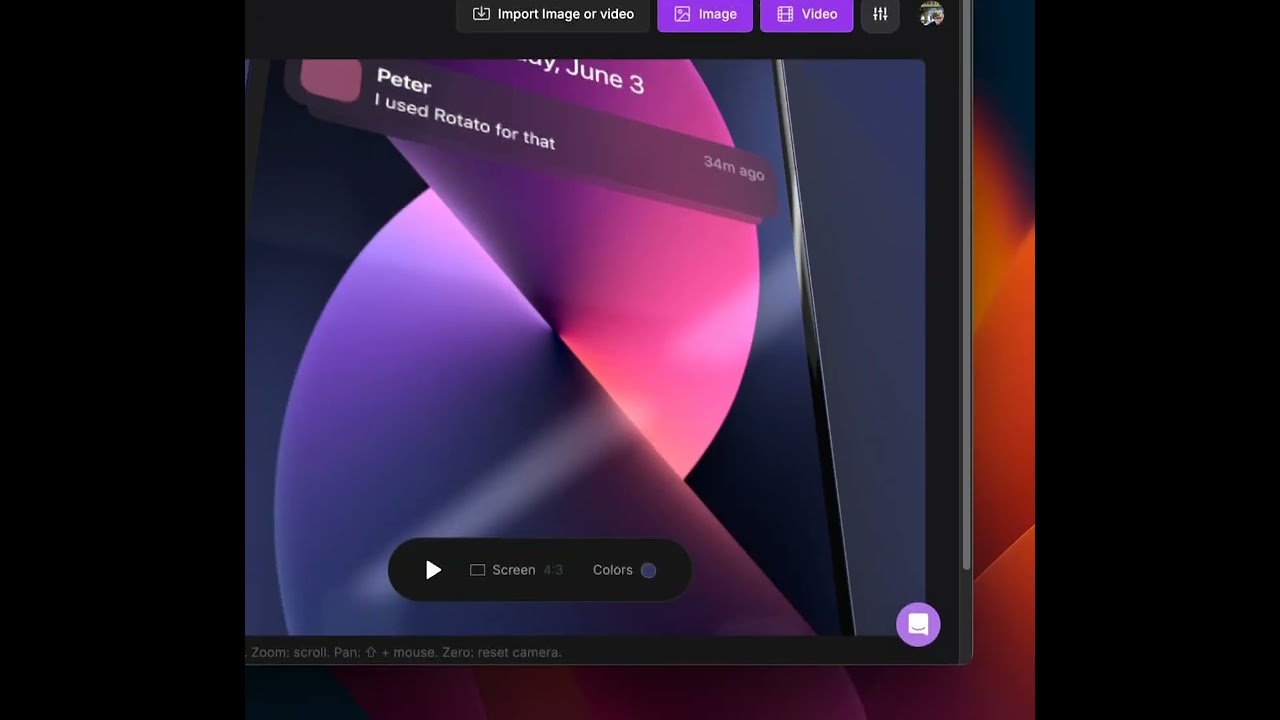Click the vertical scrollbar of the app window
This screenshot has height=720, width=1280.
pos(967,285)
